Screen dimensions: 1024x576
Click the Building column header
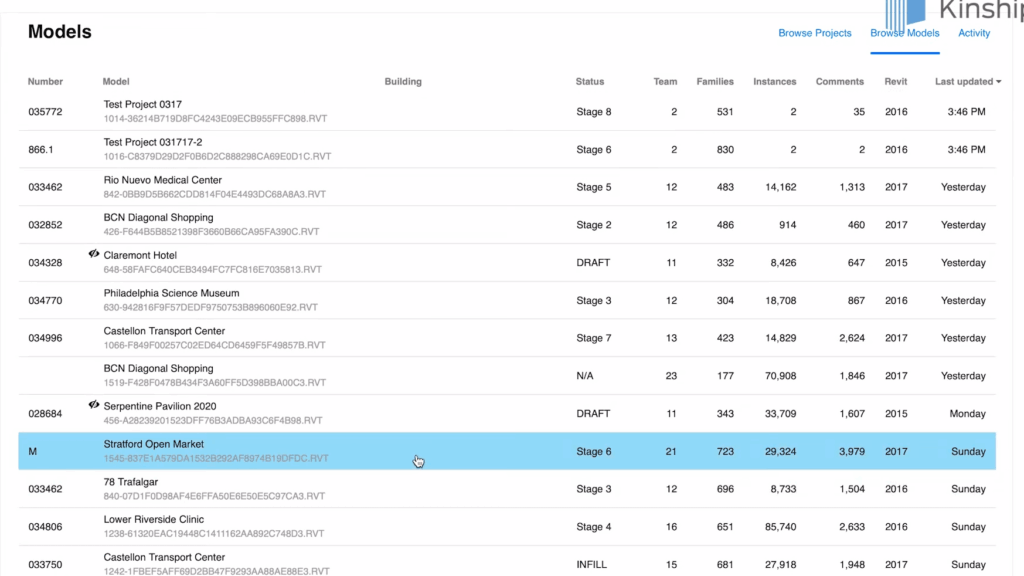click(403, 82)
